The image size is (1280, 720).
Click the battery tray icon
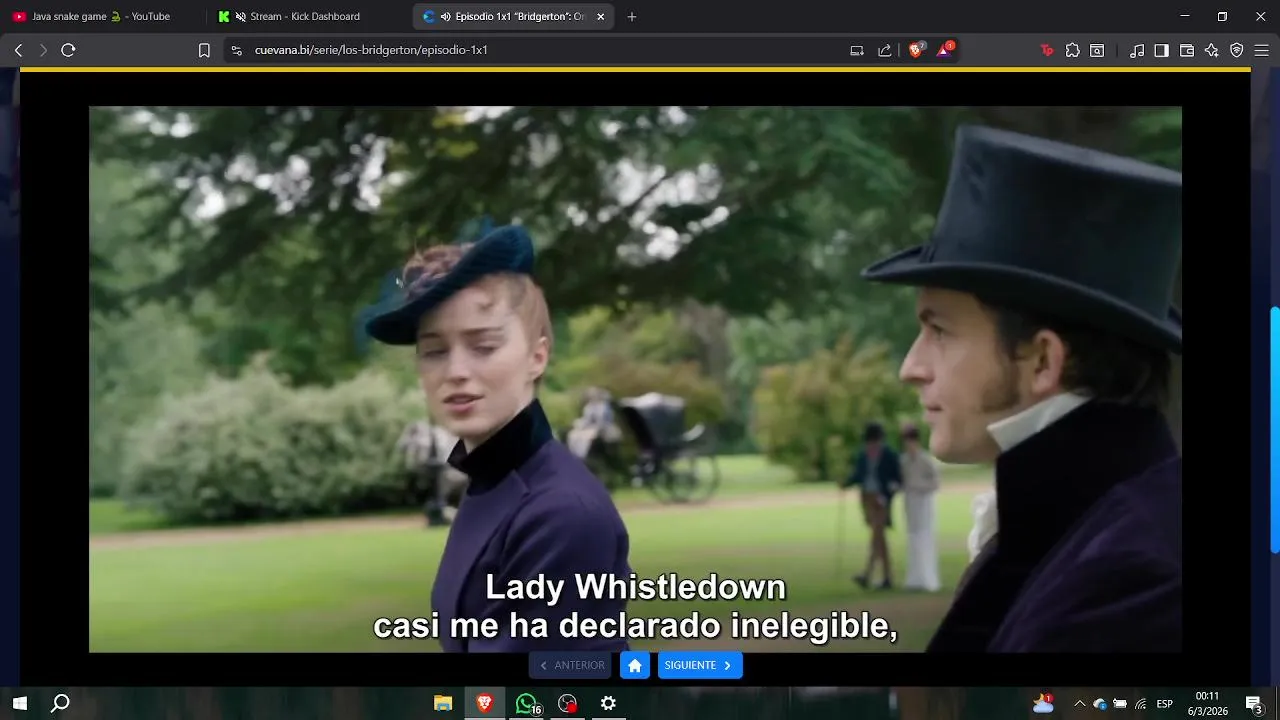(x=1120, y=704)
